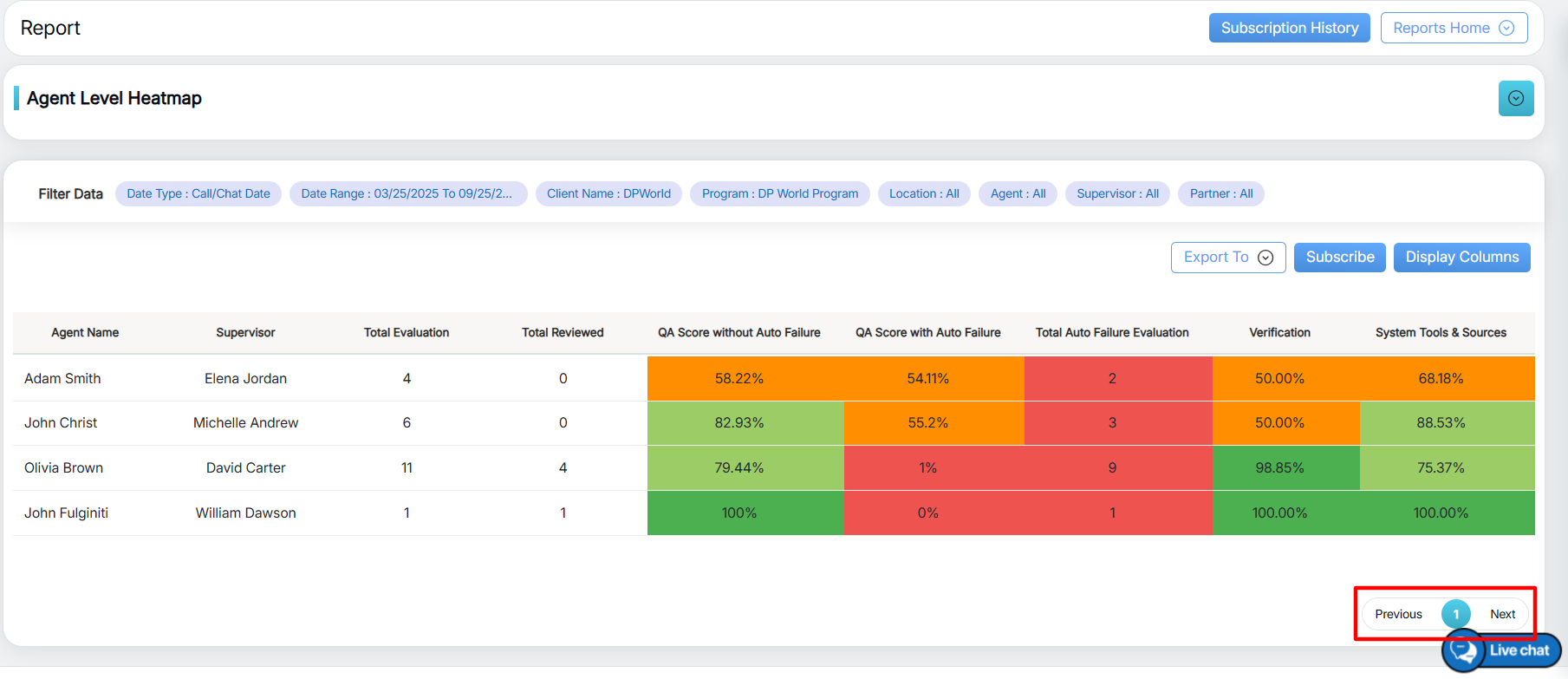Go to the Previous page
The width and height of the screenshot is (1568, 679).
[x=1398, y=614]
